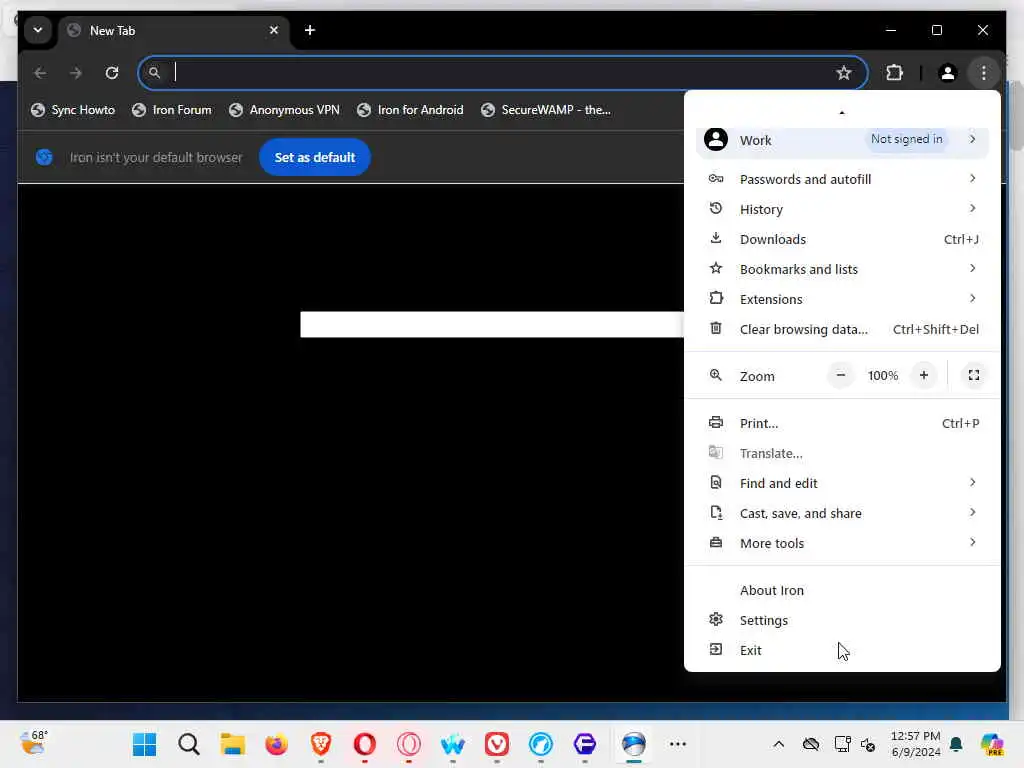Open the Anonymous VPN bookmark
1024x768 pixels.
pyautogui.click(x=284, y=110)
